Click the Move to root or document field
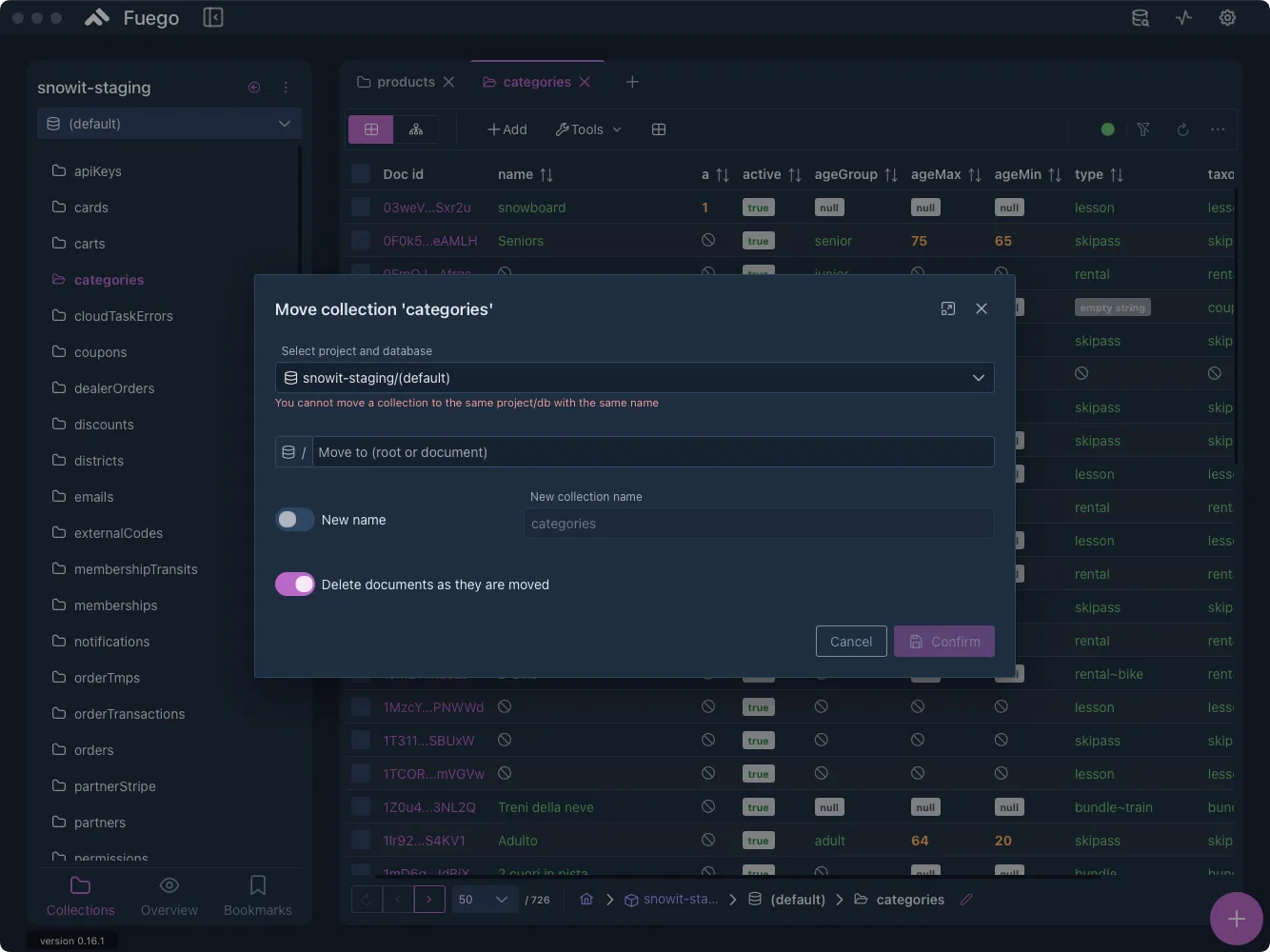 click(x=653, y=452)
